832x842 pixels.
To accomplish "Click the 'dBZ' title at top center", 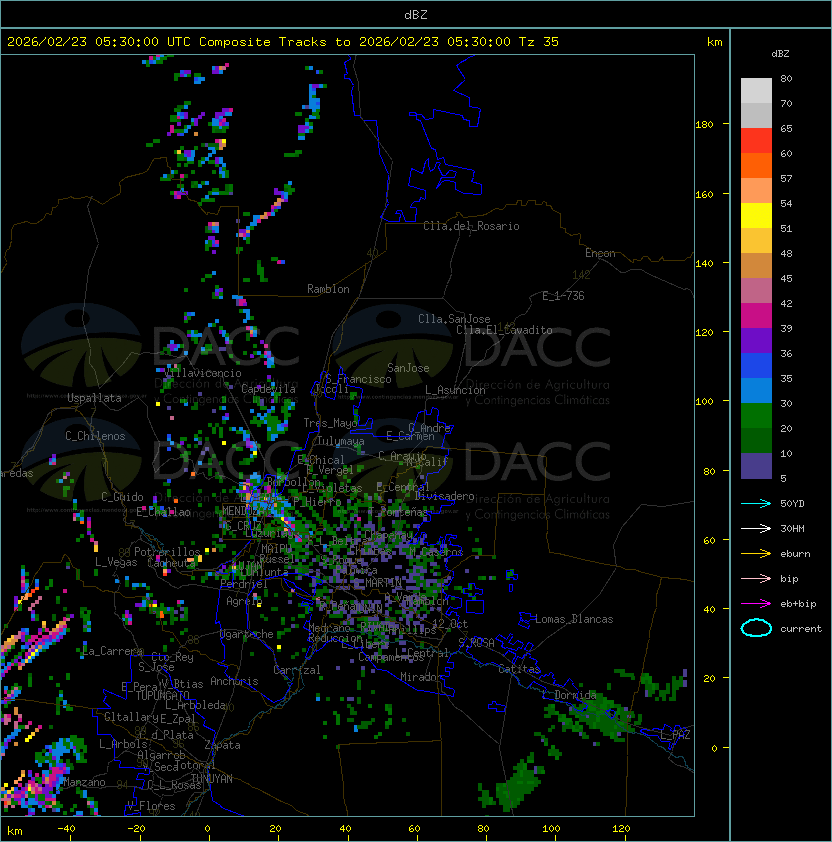I will coord(416,15).
